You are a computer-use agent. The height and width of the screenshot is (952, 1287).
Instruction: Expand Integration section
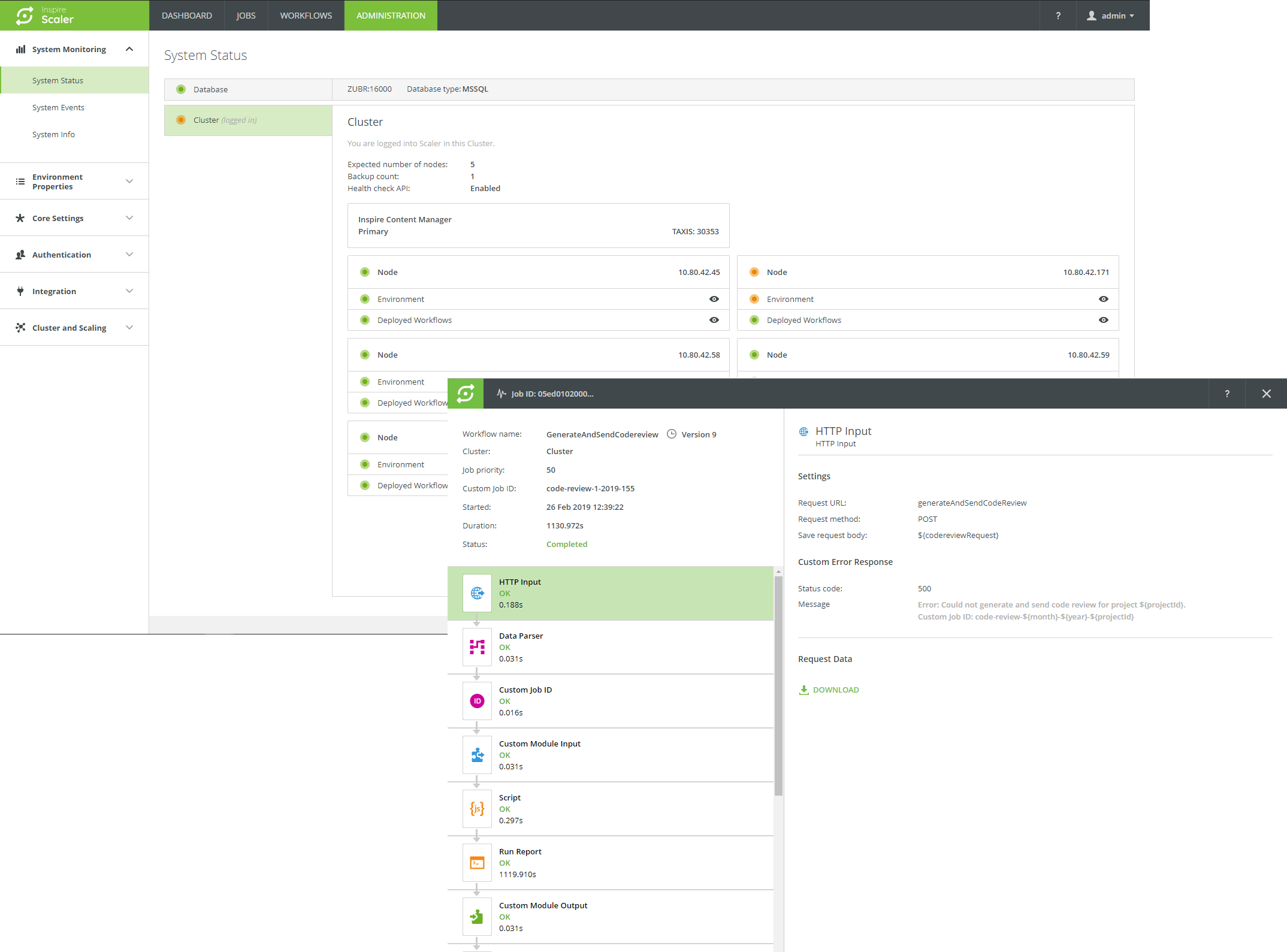pyautogui.click(x=129, y=291)
